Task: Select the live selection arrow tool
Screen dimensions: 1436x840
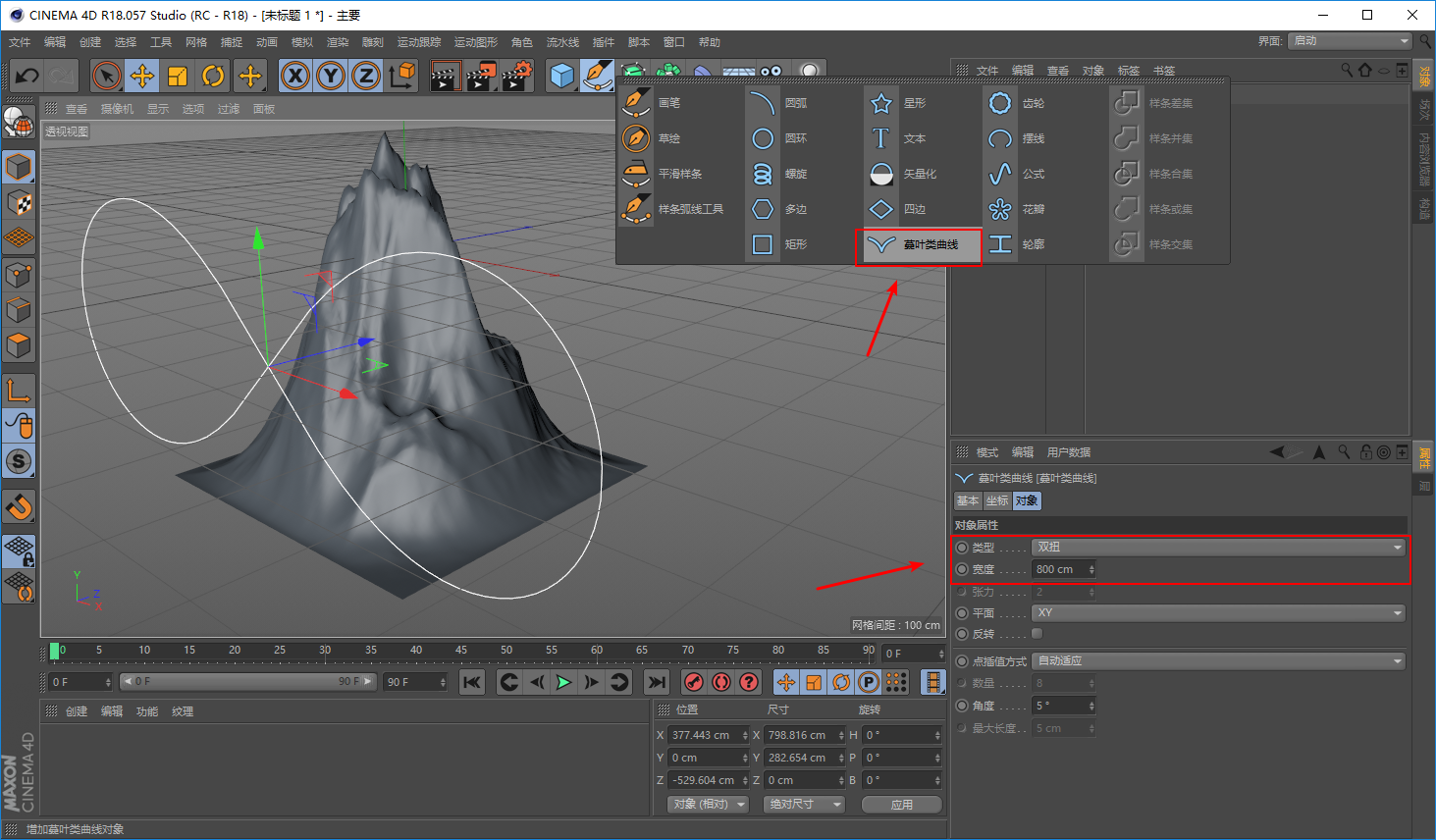Action: coord(107,76)
